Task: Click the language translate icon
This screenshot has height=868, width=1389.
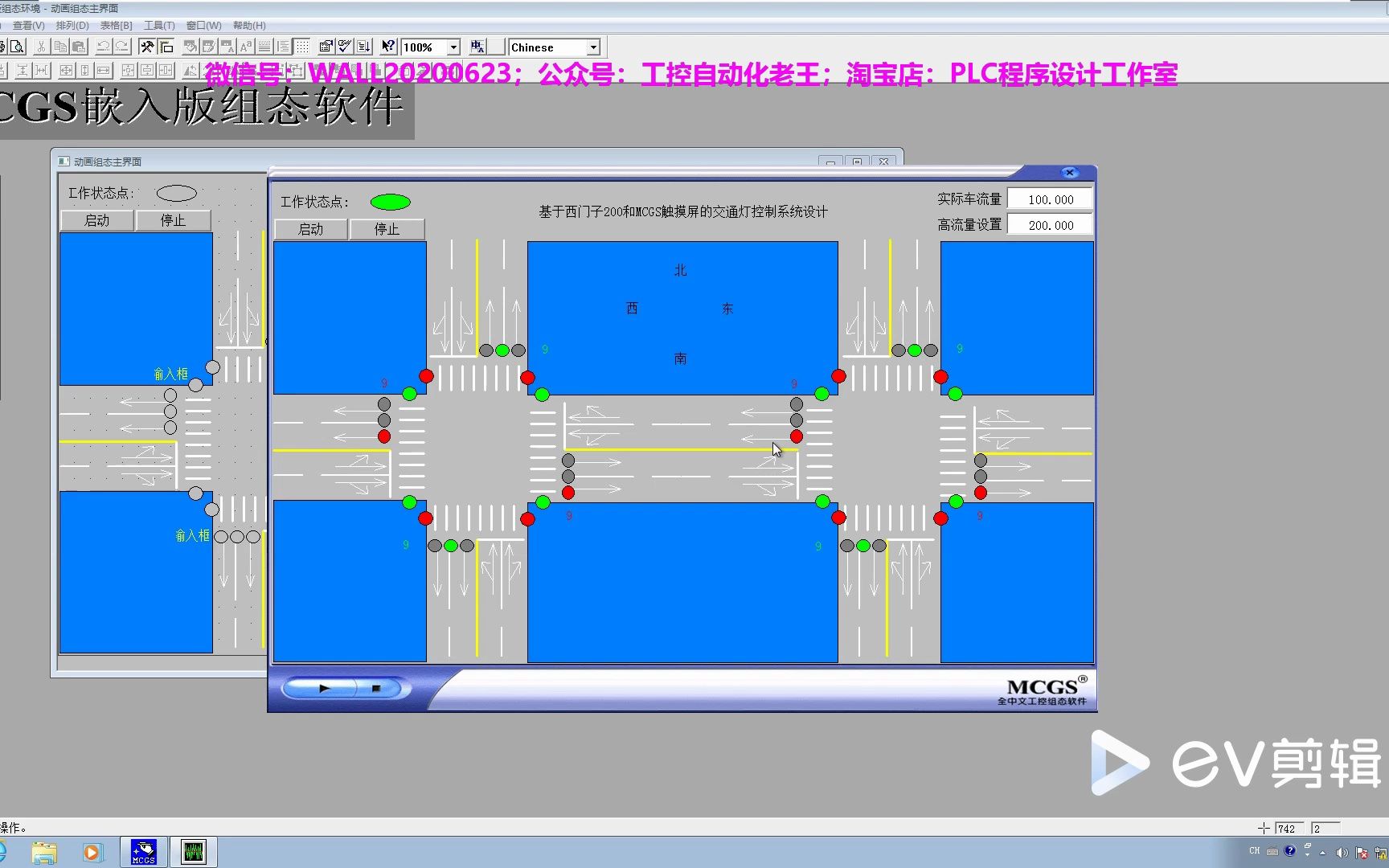Action: point(478,47)
